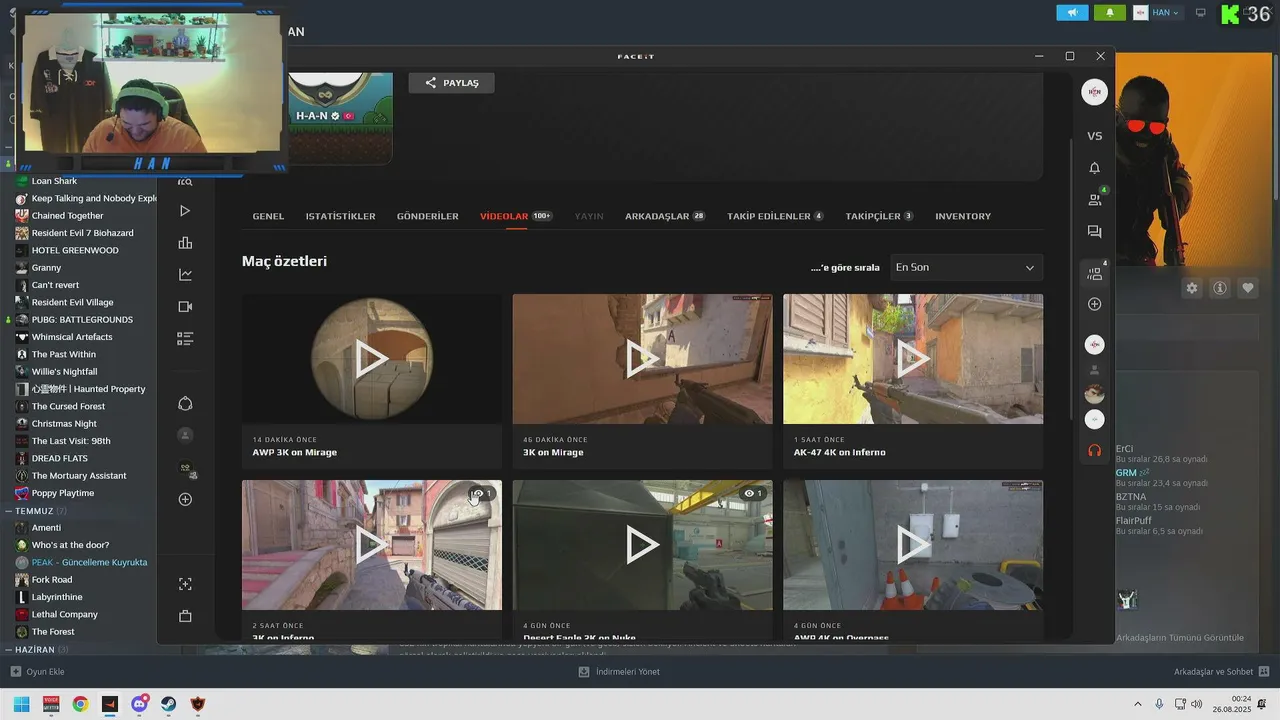
Task: Click the play icon in FACEIT left sidebar
Action: [x=185, y=211]
